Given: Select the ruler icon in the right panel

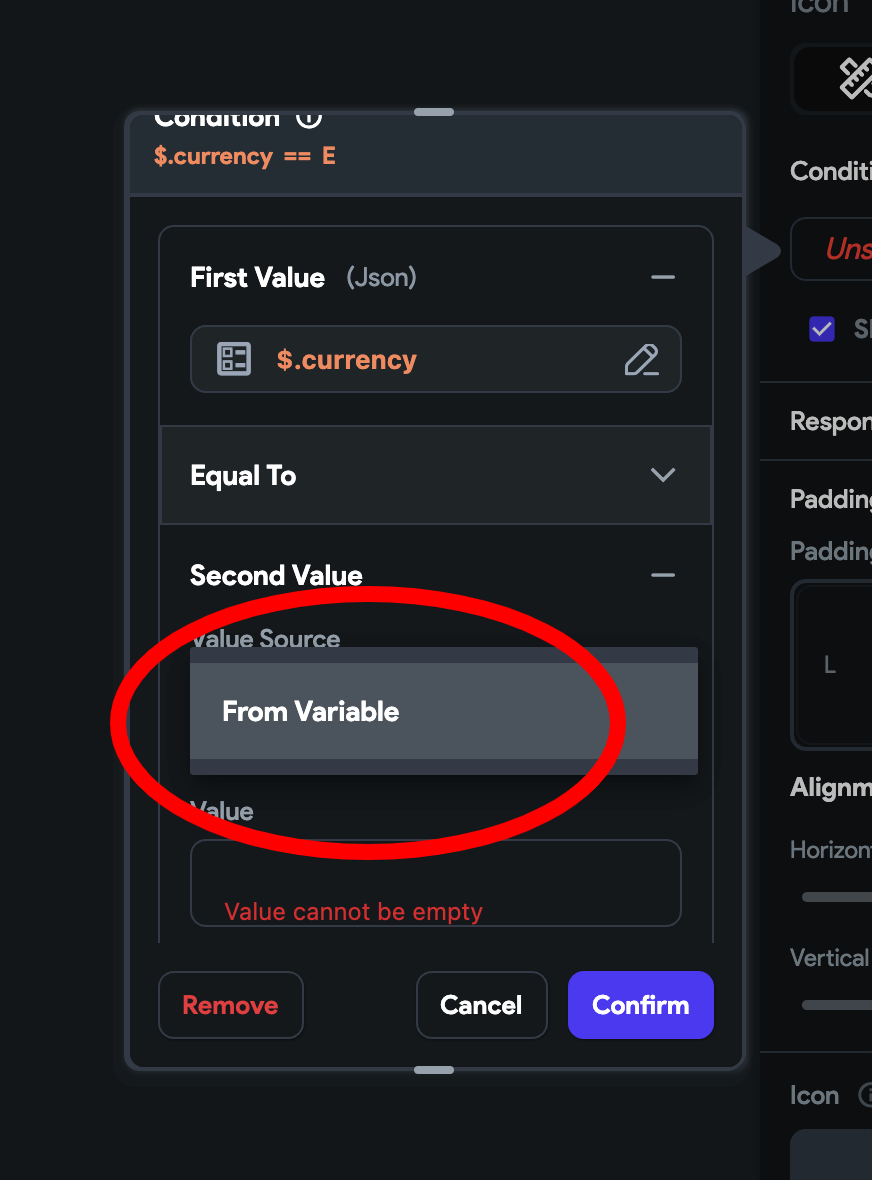Looking at the screenshot, I should pyautogui.click(x=856, y=78).
